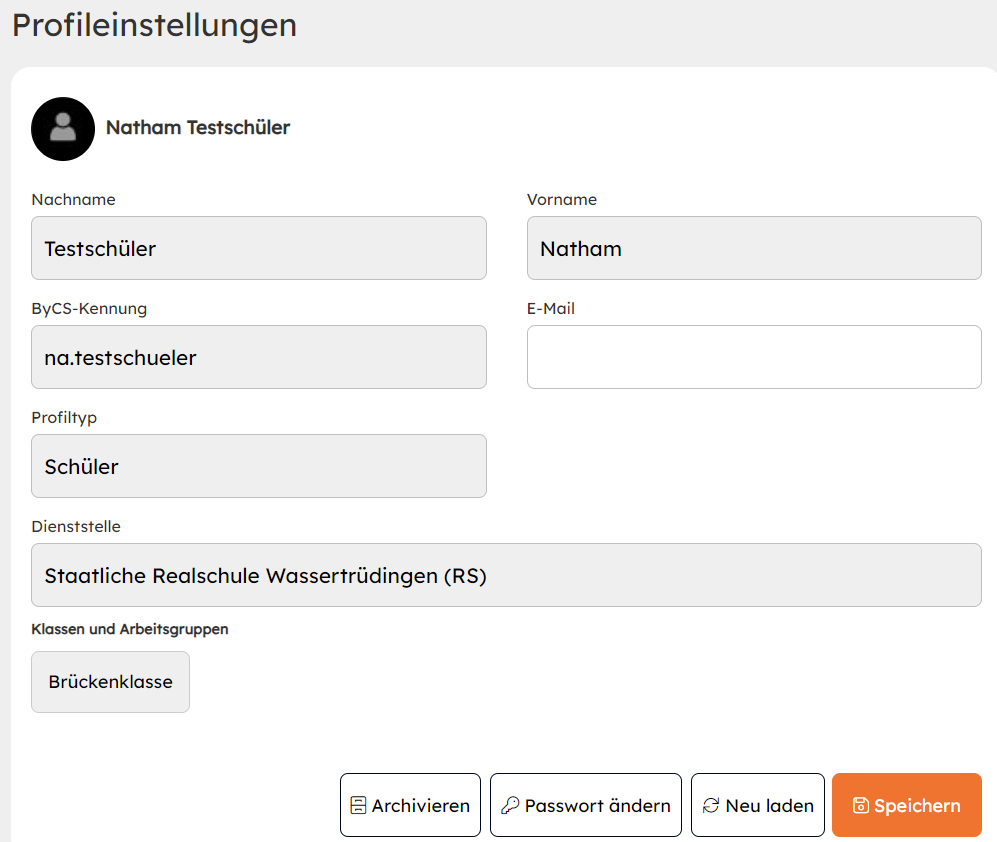997x842 pixels.
Task: Focus the empty E-Mail input field
Action: (x=753, y=357)
